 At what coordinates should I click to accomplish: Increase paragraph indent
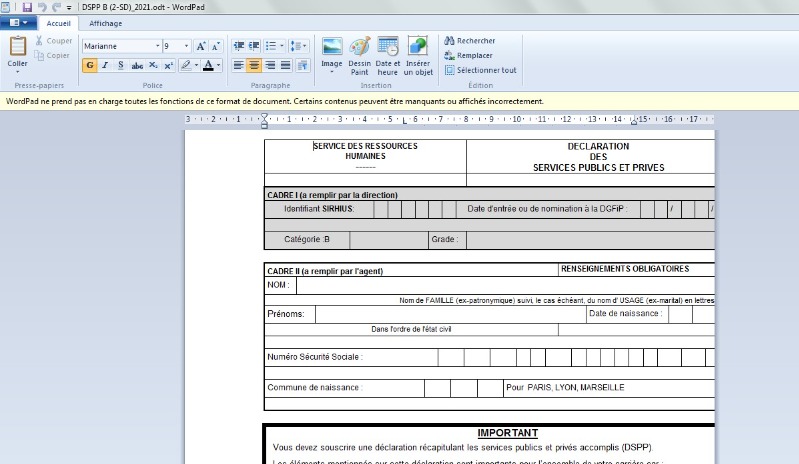255,46
